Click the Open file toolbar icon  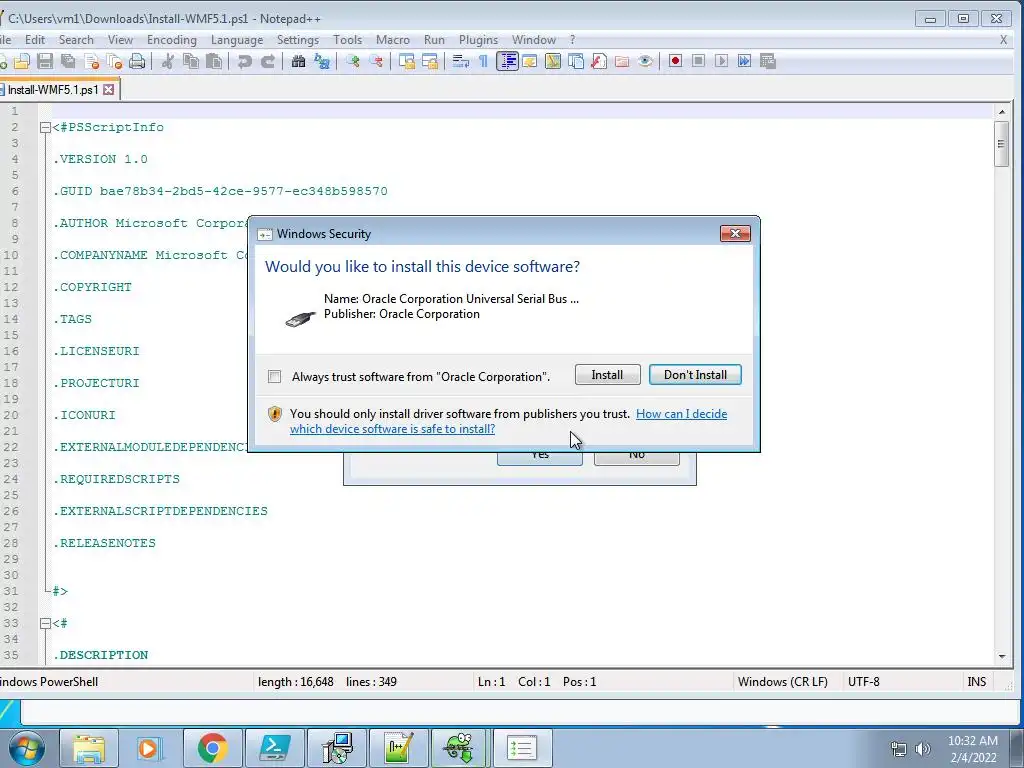coord(22,61)
